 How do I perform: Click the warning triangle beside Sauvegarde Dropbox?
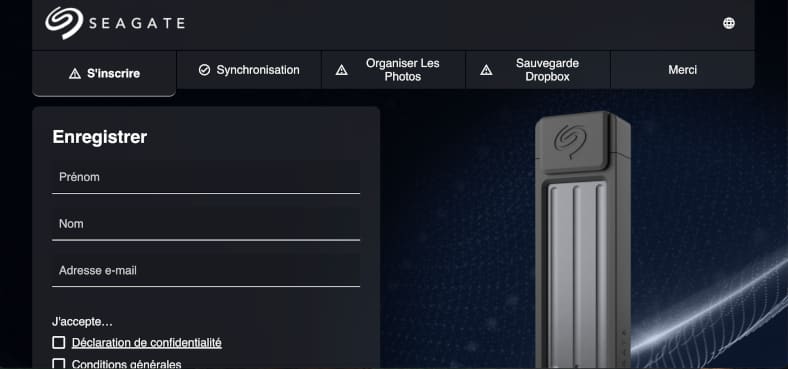[x=486, y=70]
